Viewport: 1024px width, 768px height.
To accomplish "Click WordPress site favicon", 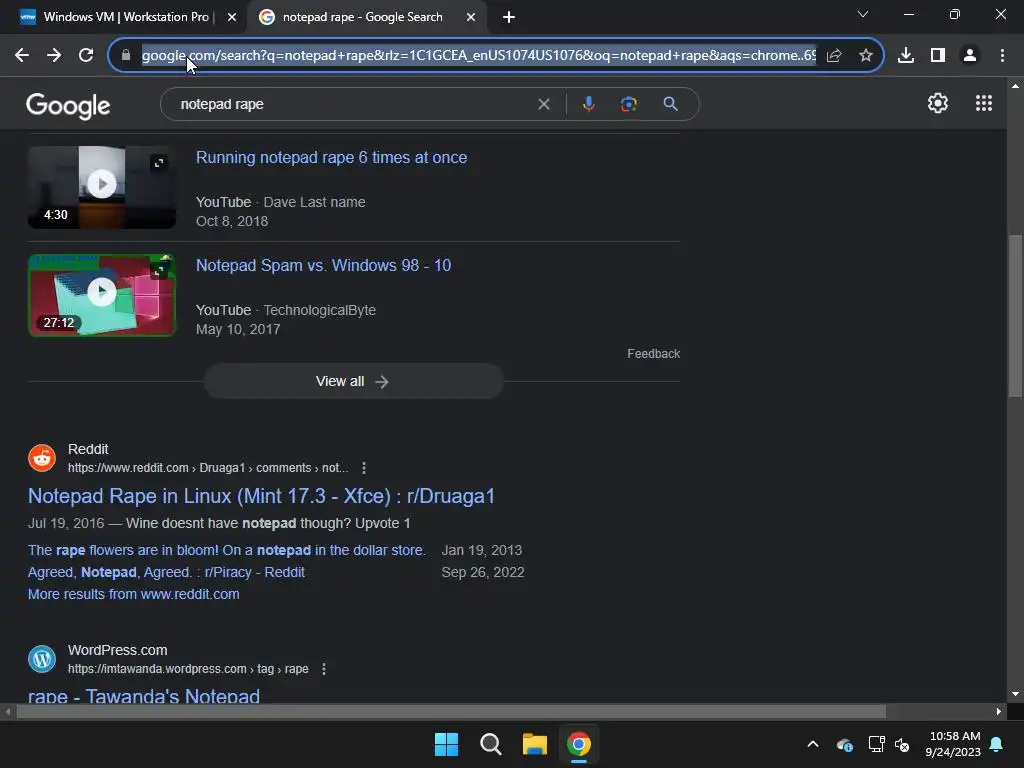I will 42,659.
